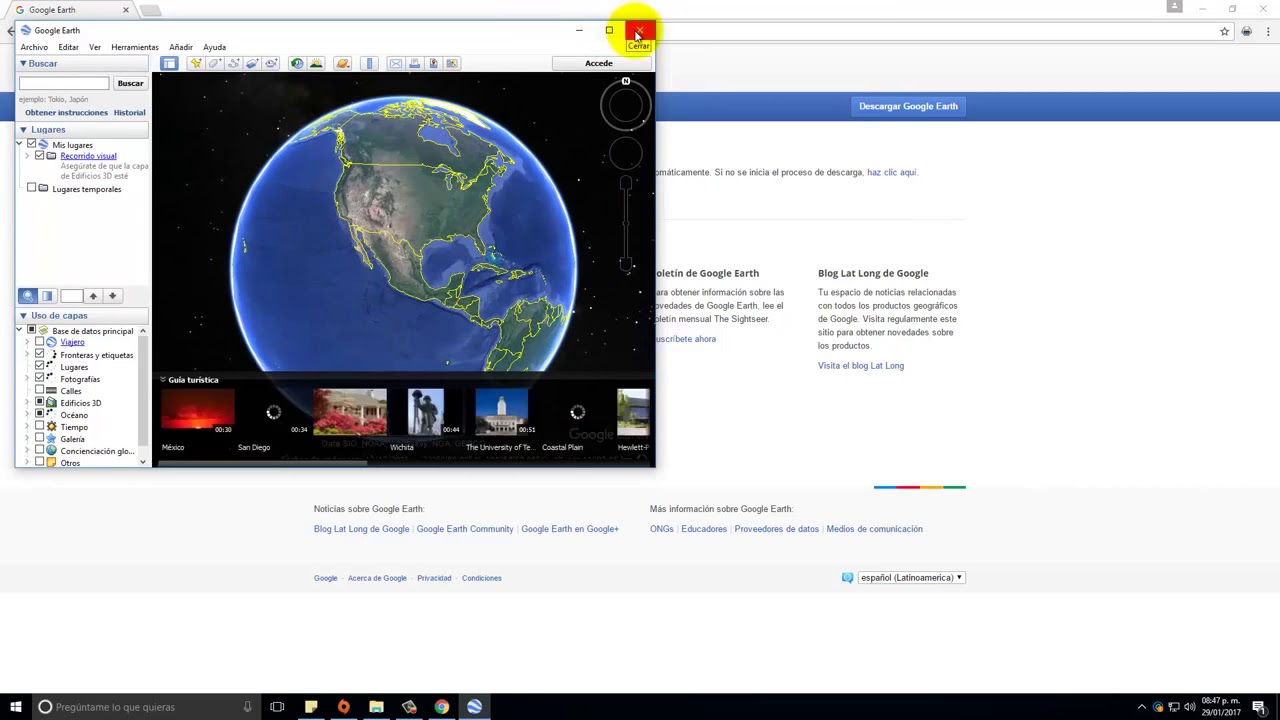Click Obtener instrucciones link
The height and width of the screenshot is (720, 1280).
66,112
